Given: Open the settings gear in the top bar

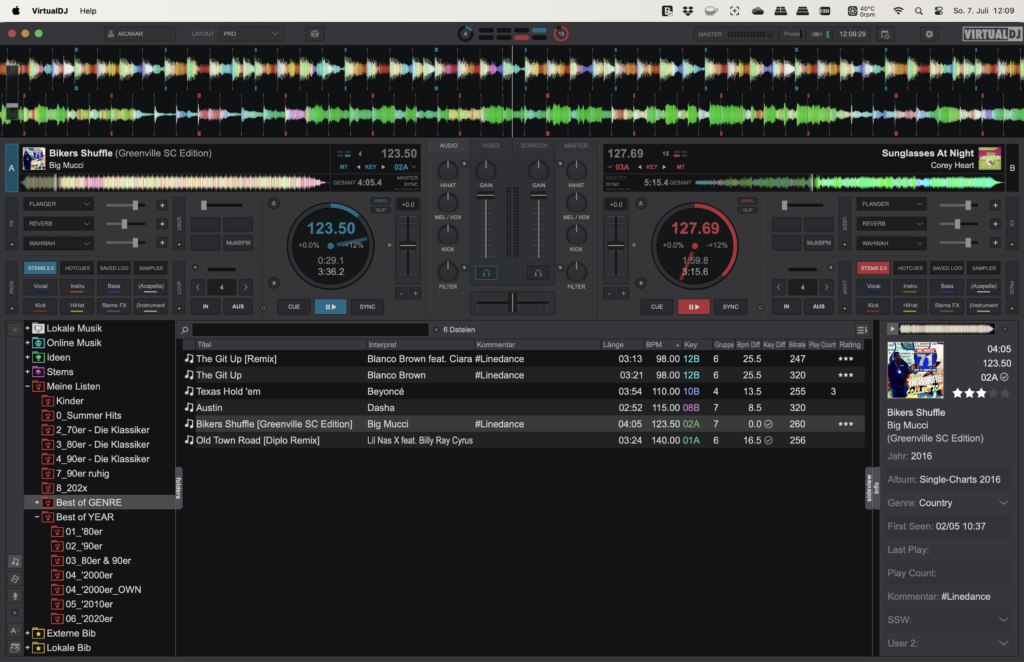Looking at the screenshot, I should (929, 34).
